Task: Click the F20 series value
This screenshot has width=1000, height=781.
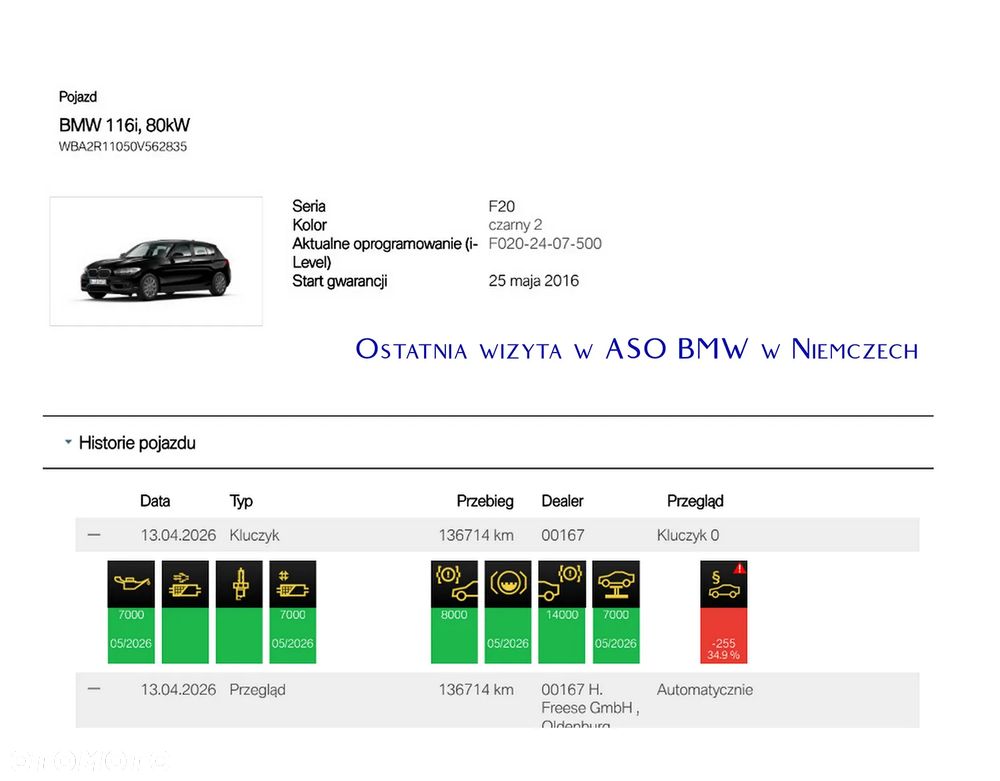Action: pyautogui.click(x=501, y=207)
